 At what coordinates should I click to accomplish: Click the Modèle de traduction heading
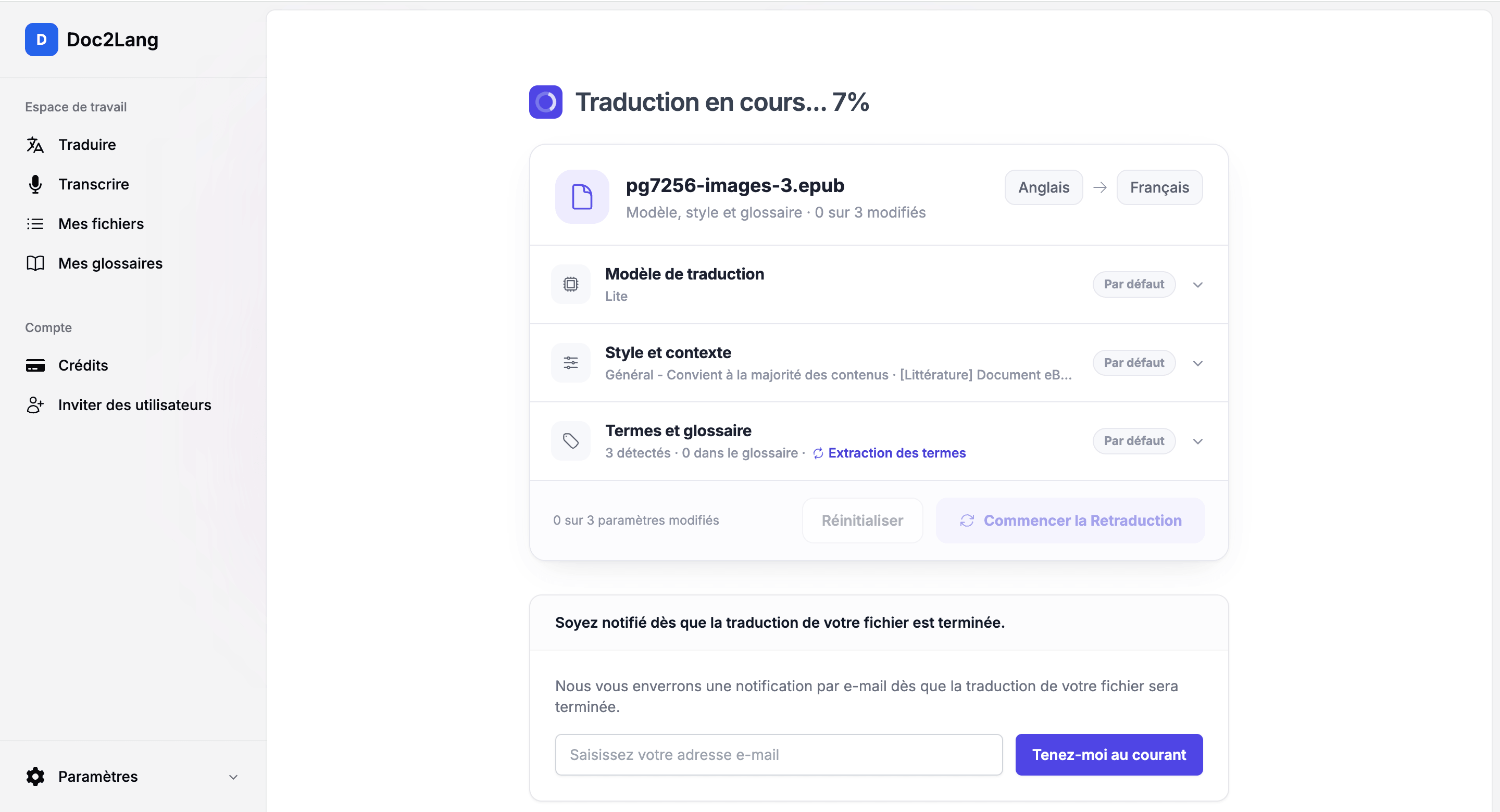(684, 274)
